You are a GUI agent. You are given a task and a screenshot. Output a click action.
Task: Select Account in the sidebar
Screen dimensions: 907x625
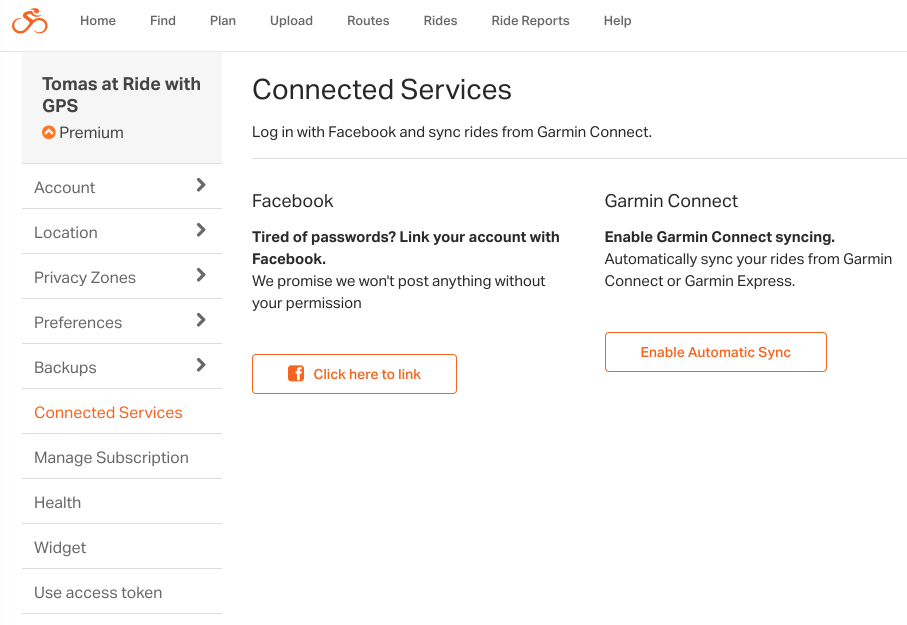pos(122,187)
